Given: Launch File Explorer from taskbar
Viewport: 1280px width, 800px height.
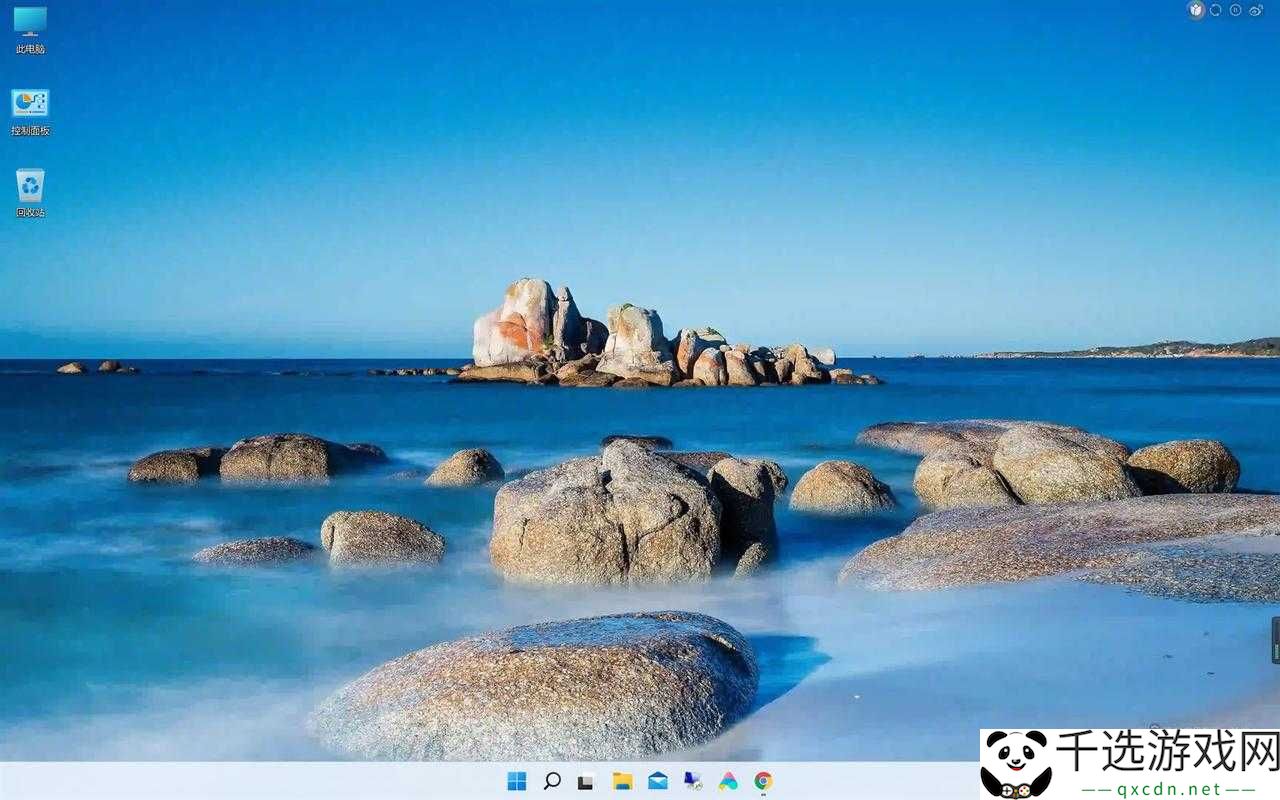Looking at the screenshot, I should 622,781.
